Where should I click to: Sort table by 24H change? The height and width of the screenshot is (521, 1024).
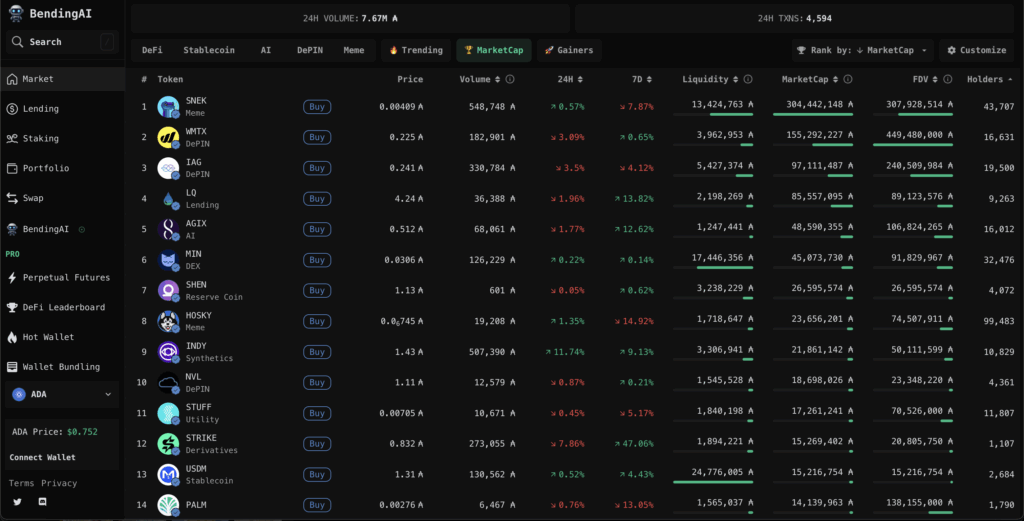pos(570,79)
